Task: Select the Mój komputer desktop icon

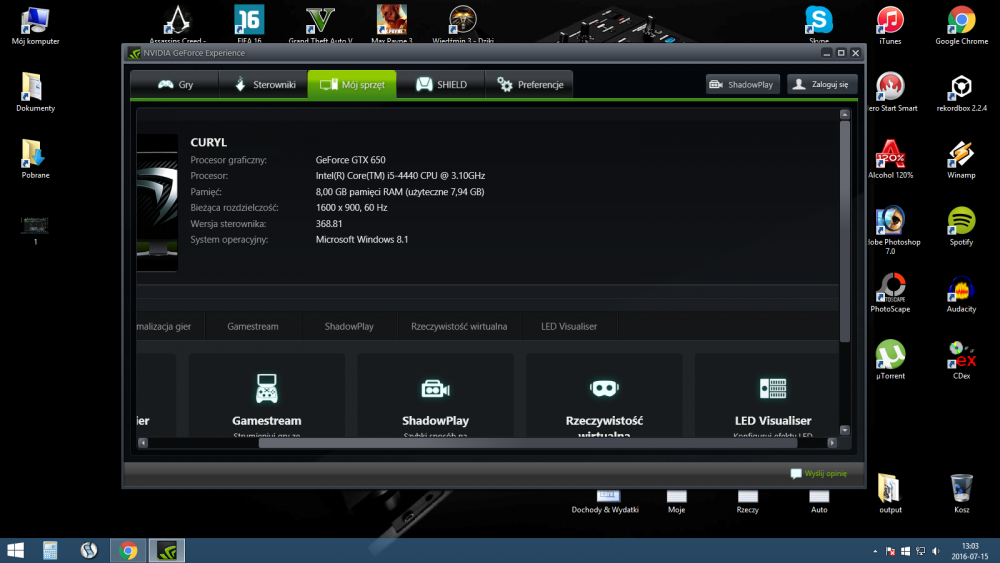Action: (x=35, y=26)
